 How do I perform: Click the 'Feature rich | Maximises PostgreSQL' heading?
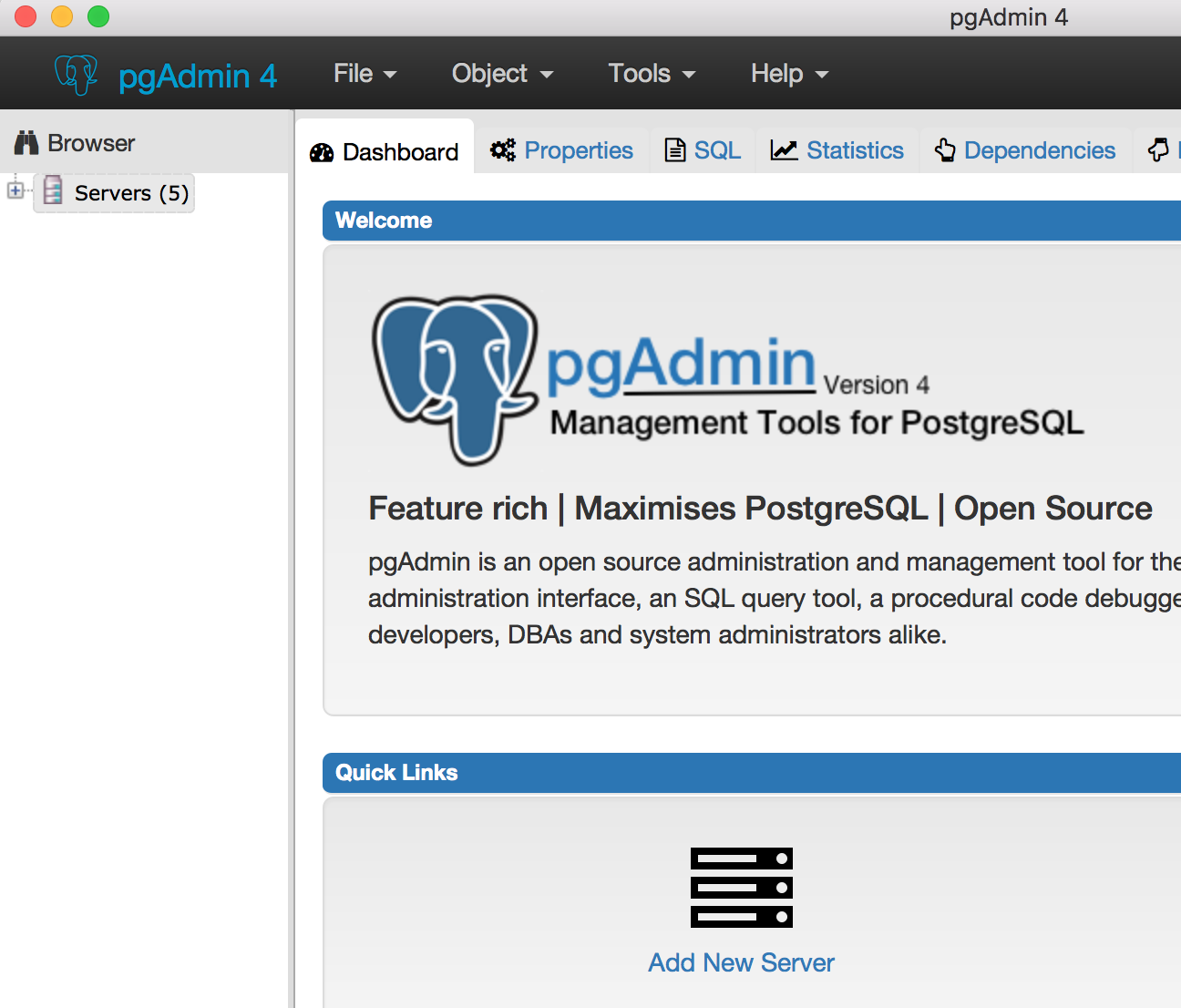coord(760,508)
